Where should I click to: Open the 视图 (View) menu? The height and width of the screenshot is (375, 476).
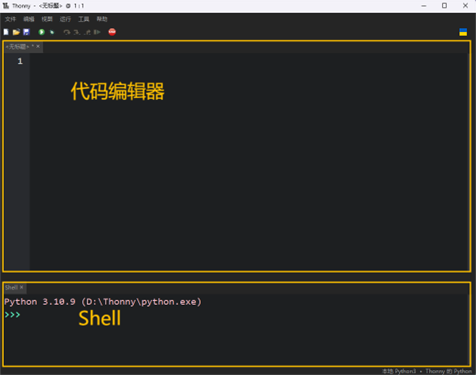pos(47,19)
